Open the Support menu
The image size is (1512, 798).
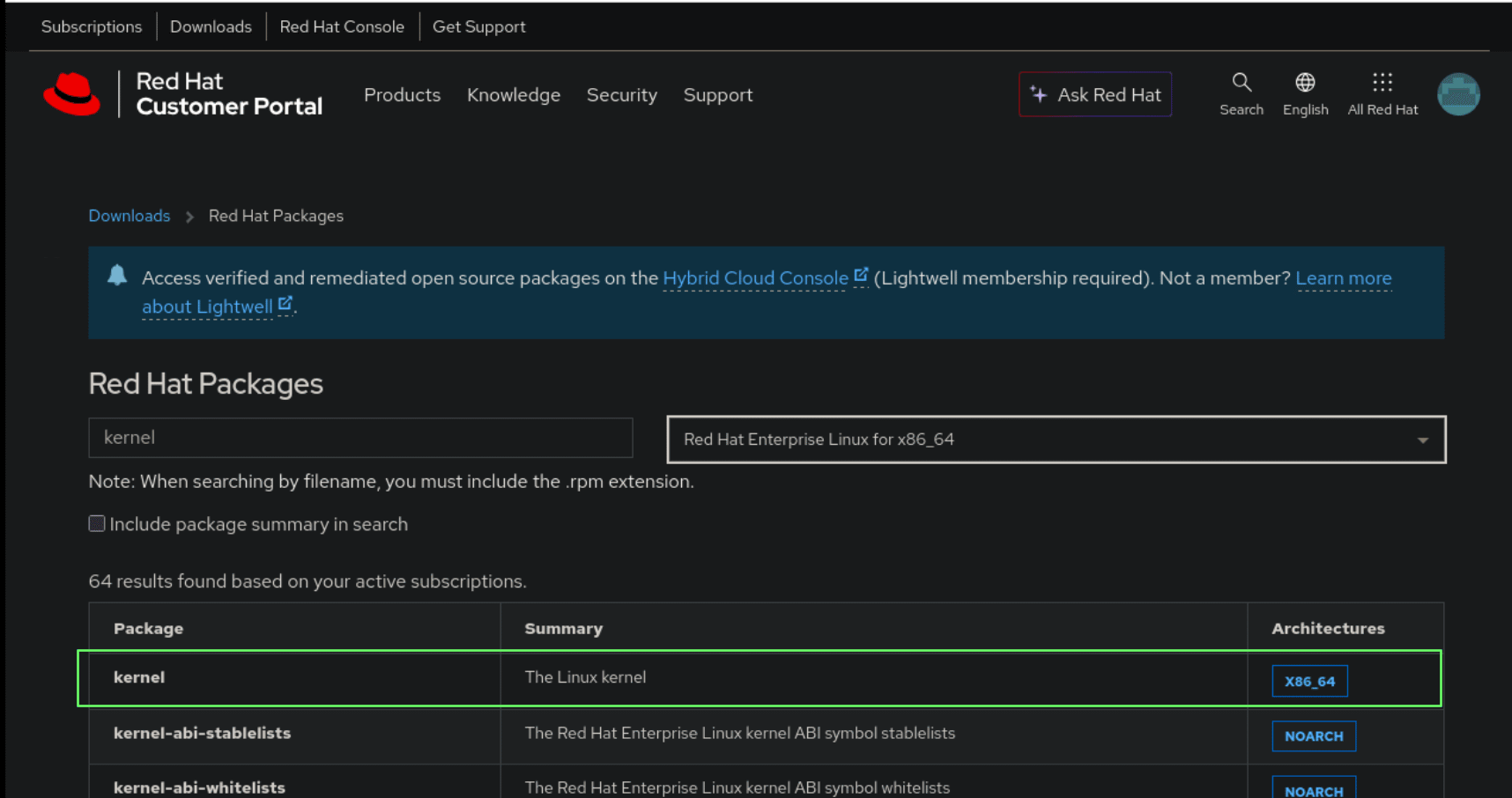pos(718,95)
